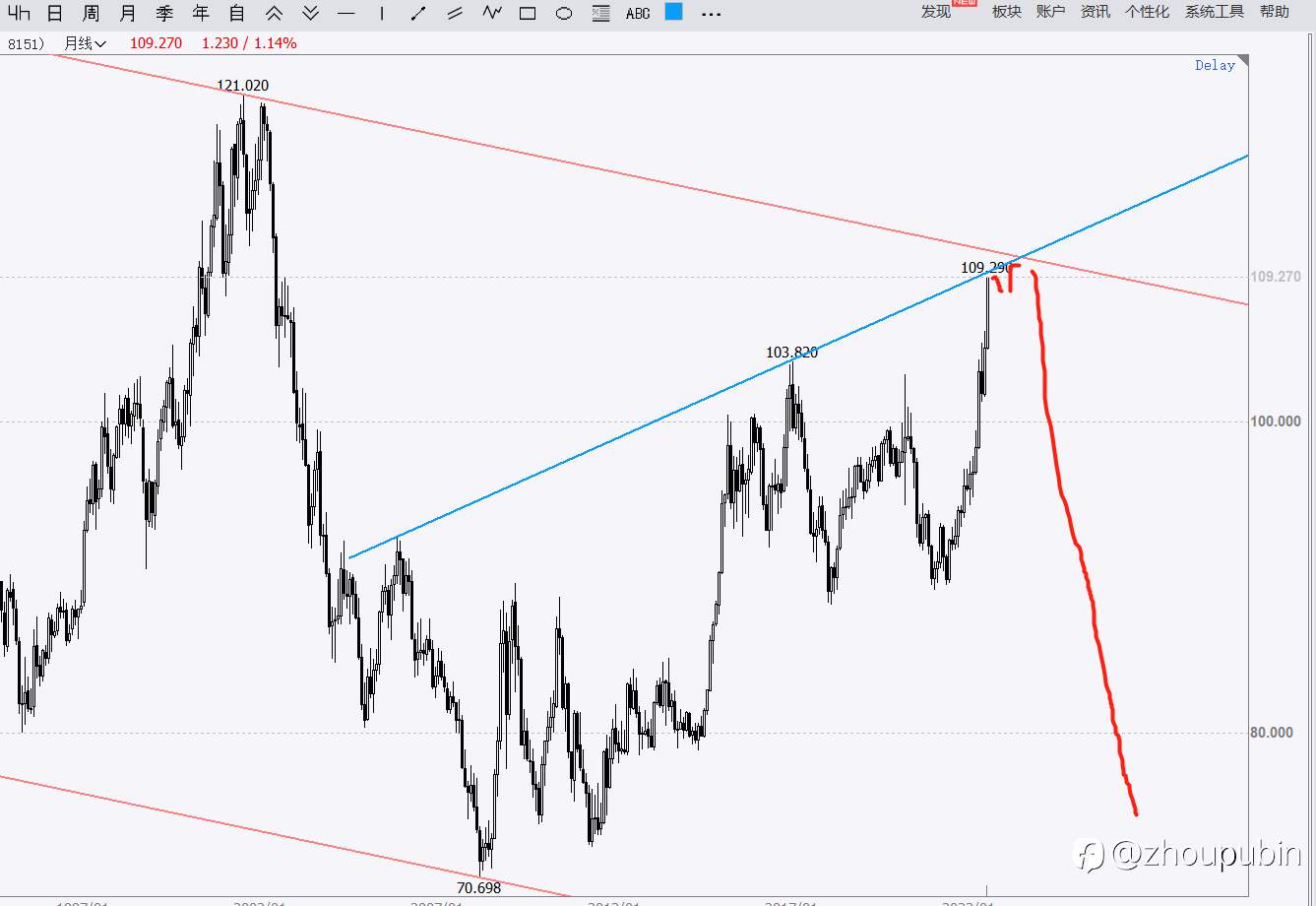Click the double down-chevron icon

(x=310, y=13)
